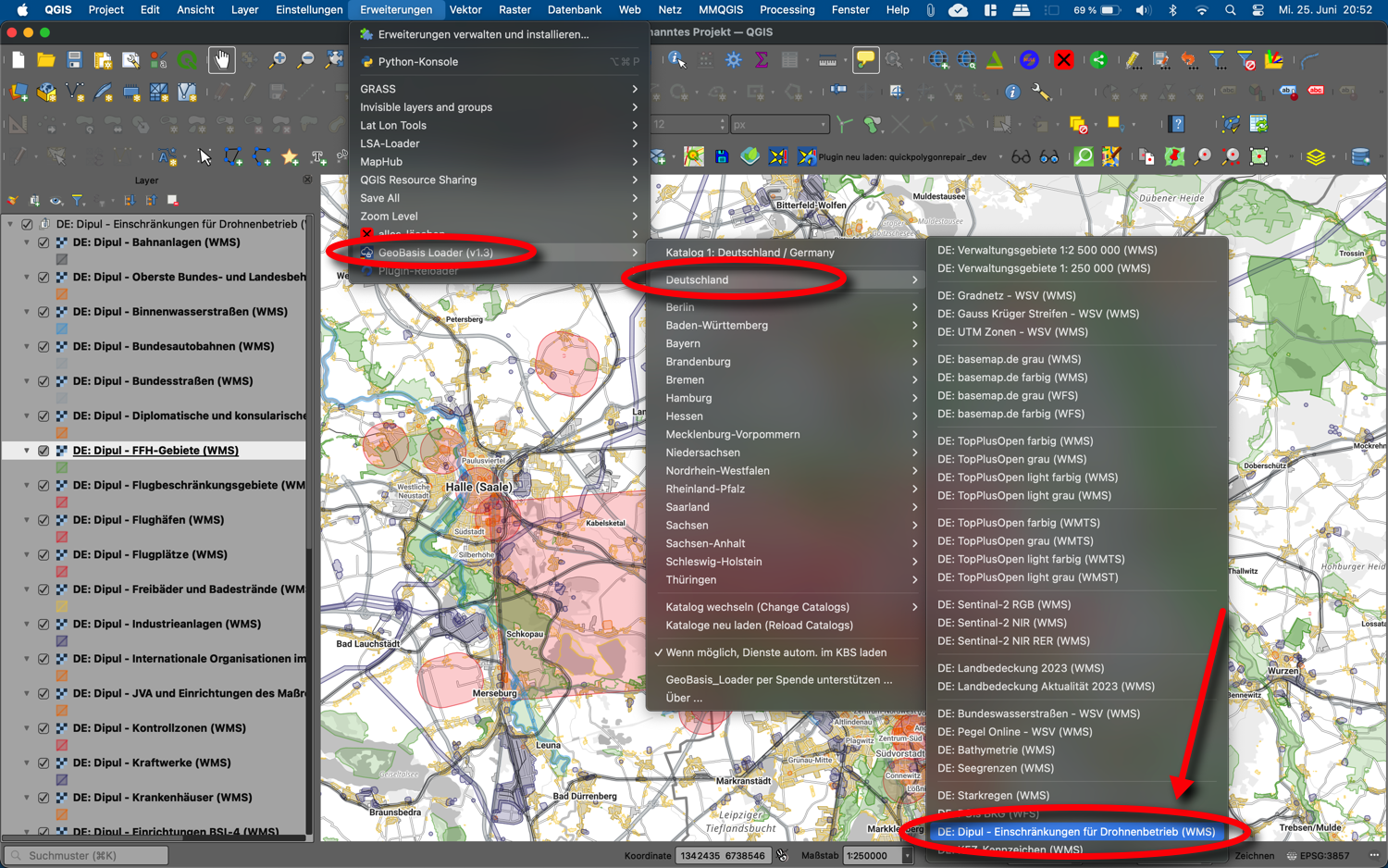Viewport: 1388px width, 868px height.
Task: Uncheck the Dipul Industrieanlagen layer checkbox
Action: [x=43, y=624]
